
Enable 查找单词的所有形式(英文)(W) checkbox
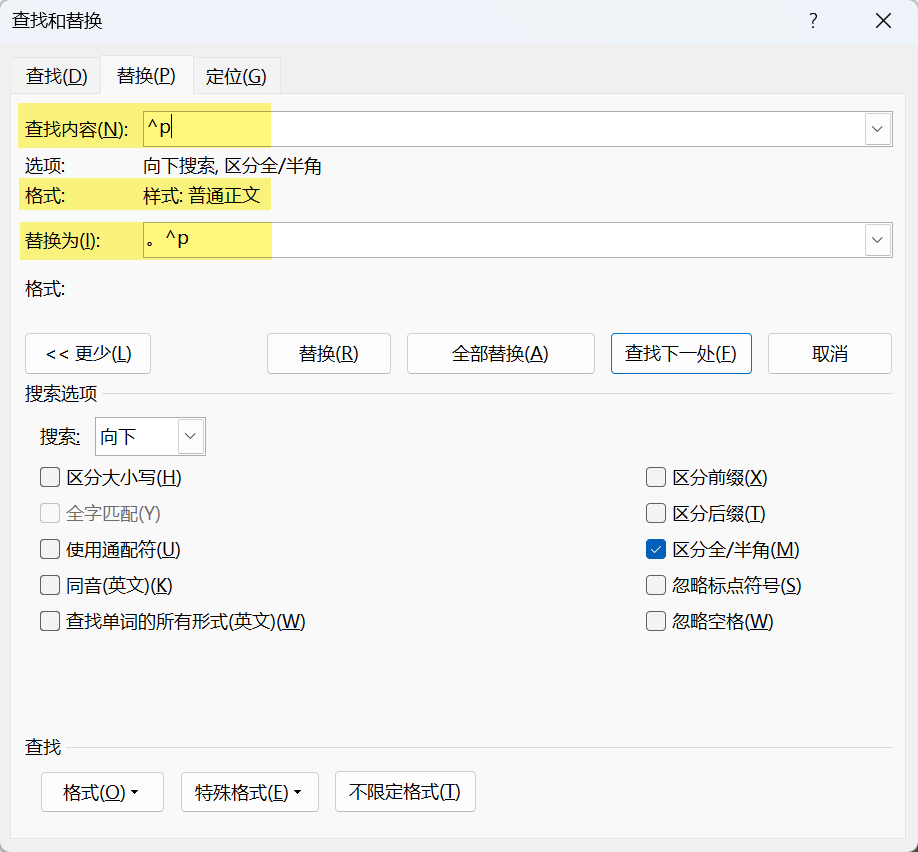[x=50, y=621]
